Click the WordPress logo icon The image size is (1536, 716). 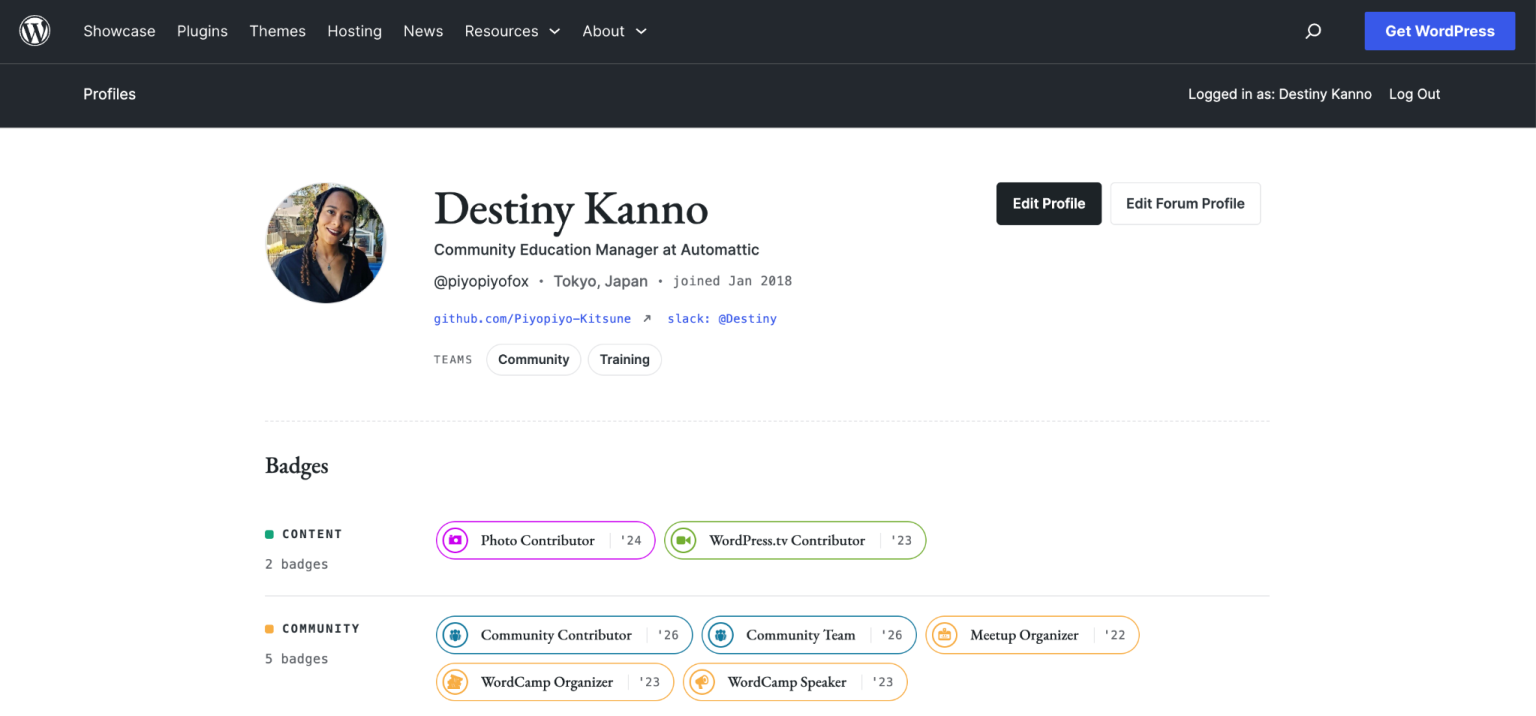tap(35, 31)
